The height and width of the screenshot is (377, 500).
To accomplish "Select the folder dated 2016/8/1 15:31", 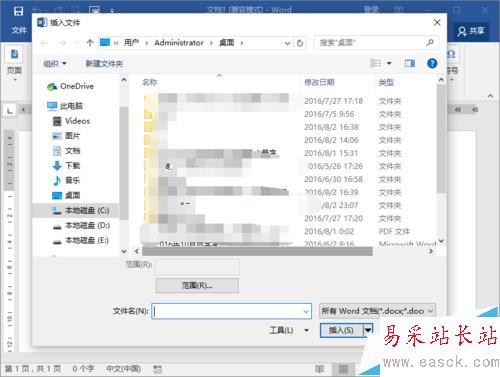I will coord(273,153).
